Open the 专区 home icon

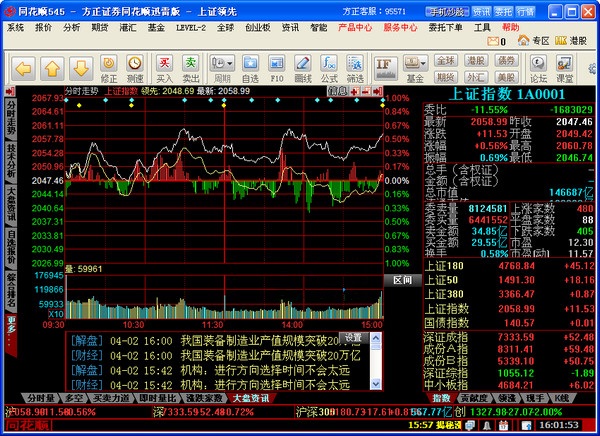click(x=533, y=40)
